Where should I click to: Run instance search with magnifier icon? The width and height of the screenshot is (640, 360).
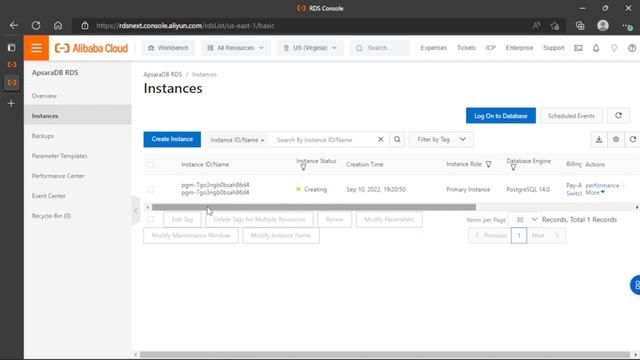click(x=397, y=140)
